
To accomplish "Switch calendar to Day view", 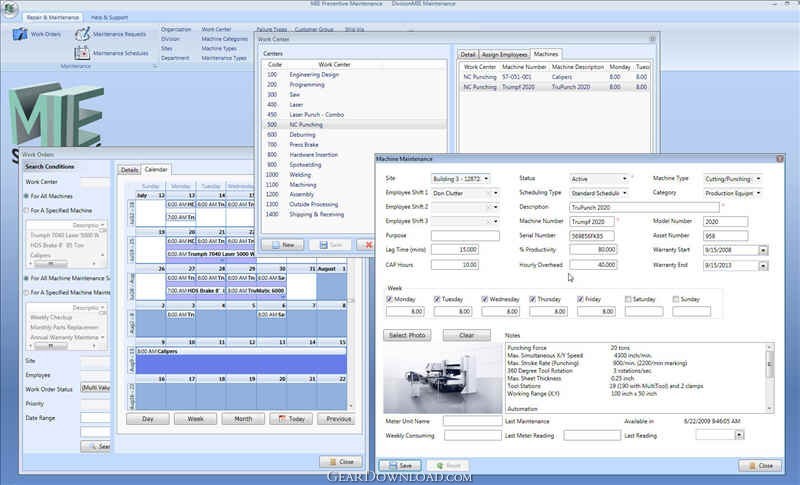I will [148, 419].
